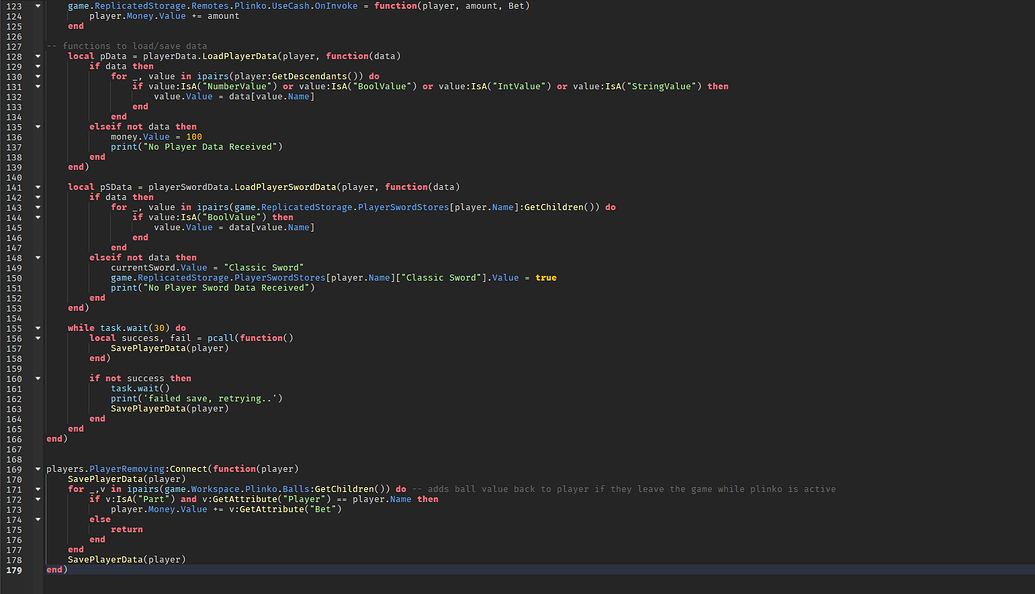Screen dimensions: 1035x594
Task: Collapse the if data then block on line 142
Action: [36, 197]
